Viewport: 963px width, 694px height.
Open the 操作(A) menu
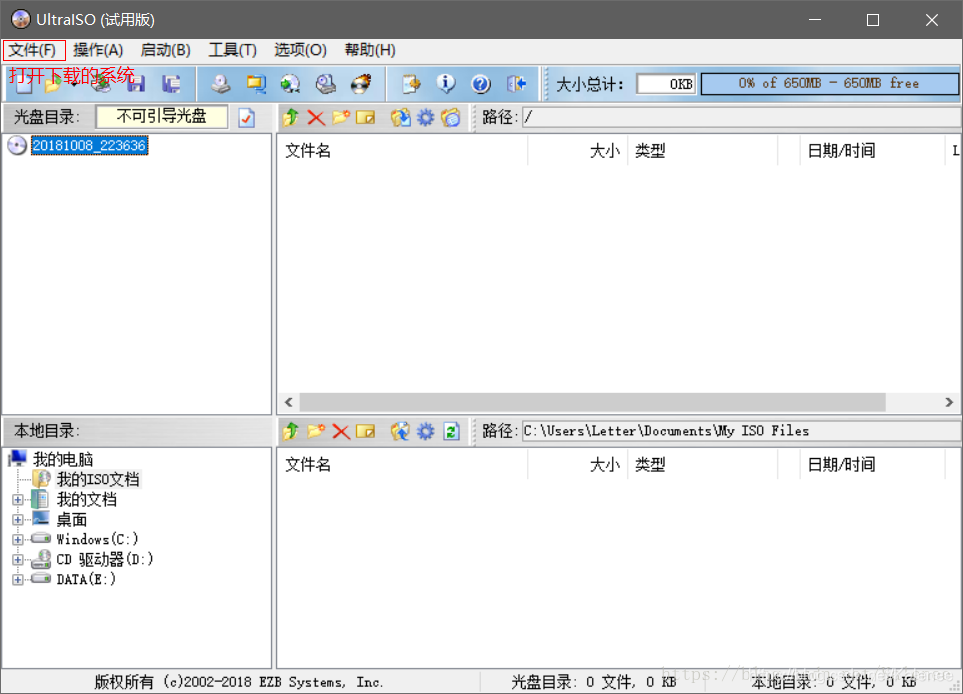(98, 50)
